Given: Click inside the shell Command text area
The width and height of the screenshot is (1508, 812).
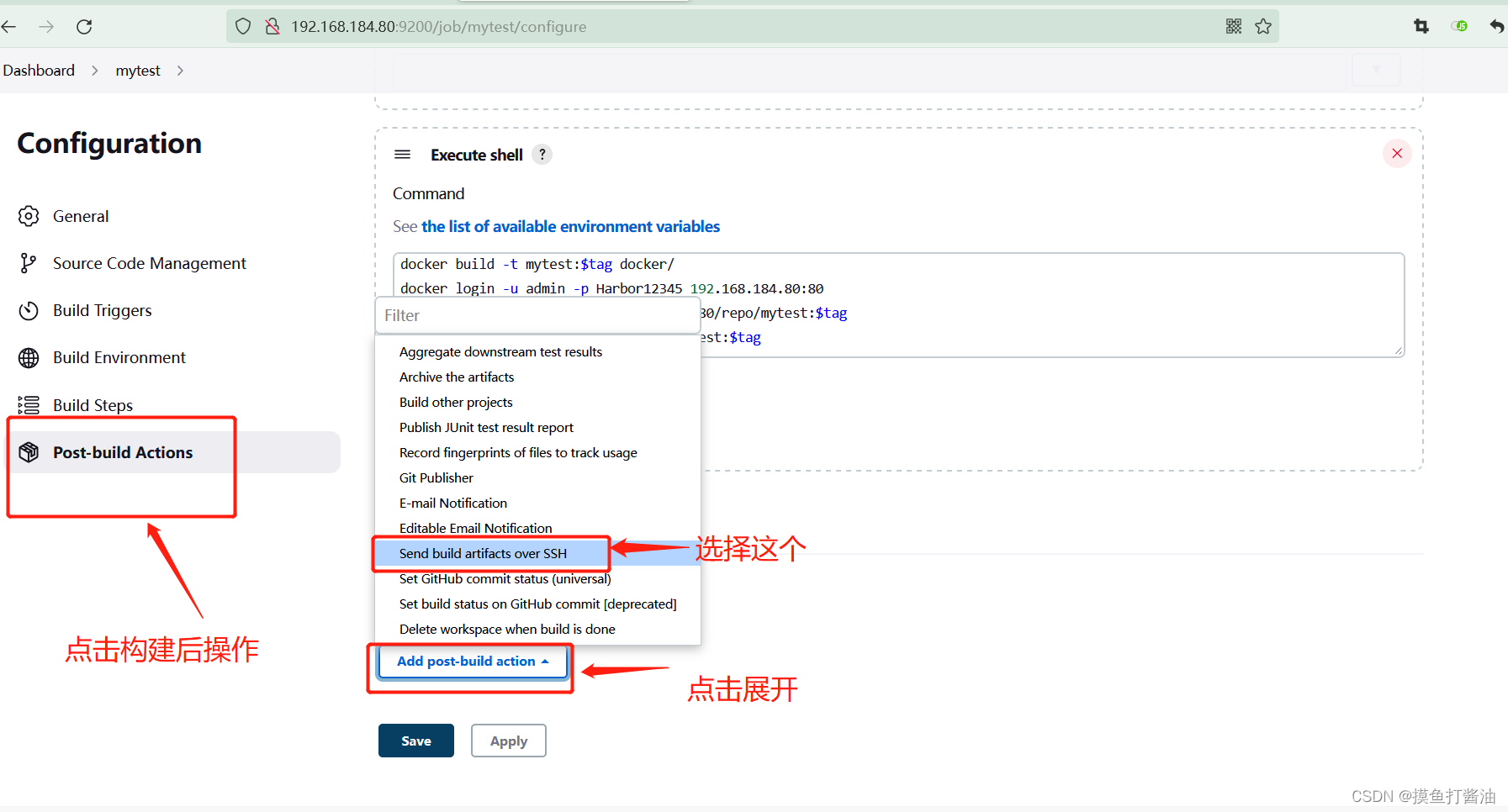Looking at the screenshot, I should pyautogui.click(x=898, y=304).
